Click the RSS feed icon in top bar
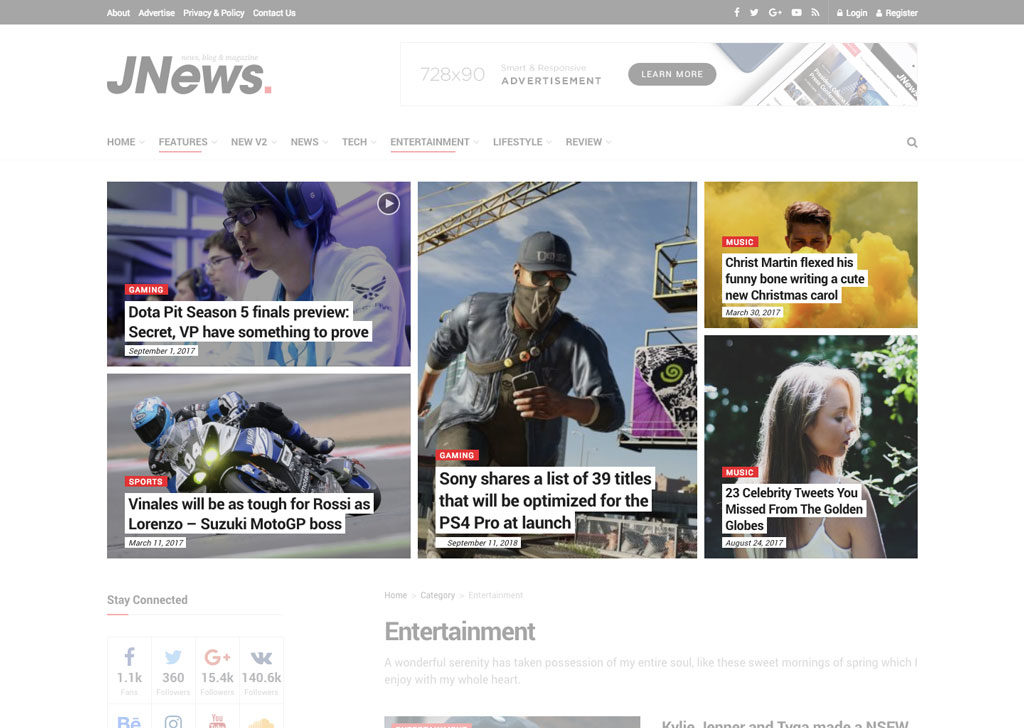Image resolution: width=1024 pixels, height=728 pixels. 815,13
